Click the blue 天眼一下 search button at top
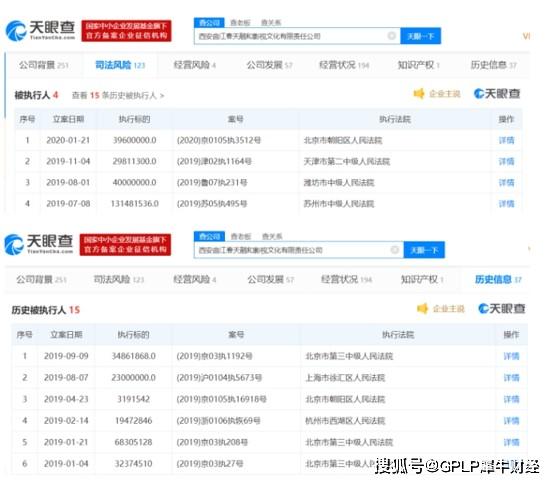This screenshot has height=483, width=554. pyautogui.click(x=420, y=36)
